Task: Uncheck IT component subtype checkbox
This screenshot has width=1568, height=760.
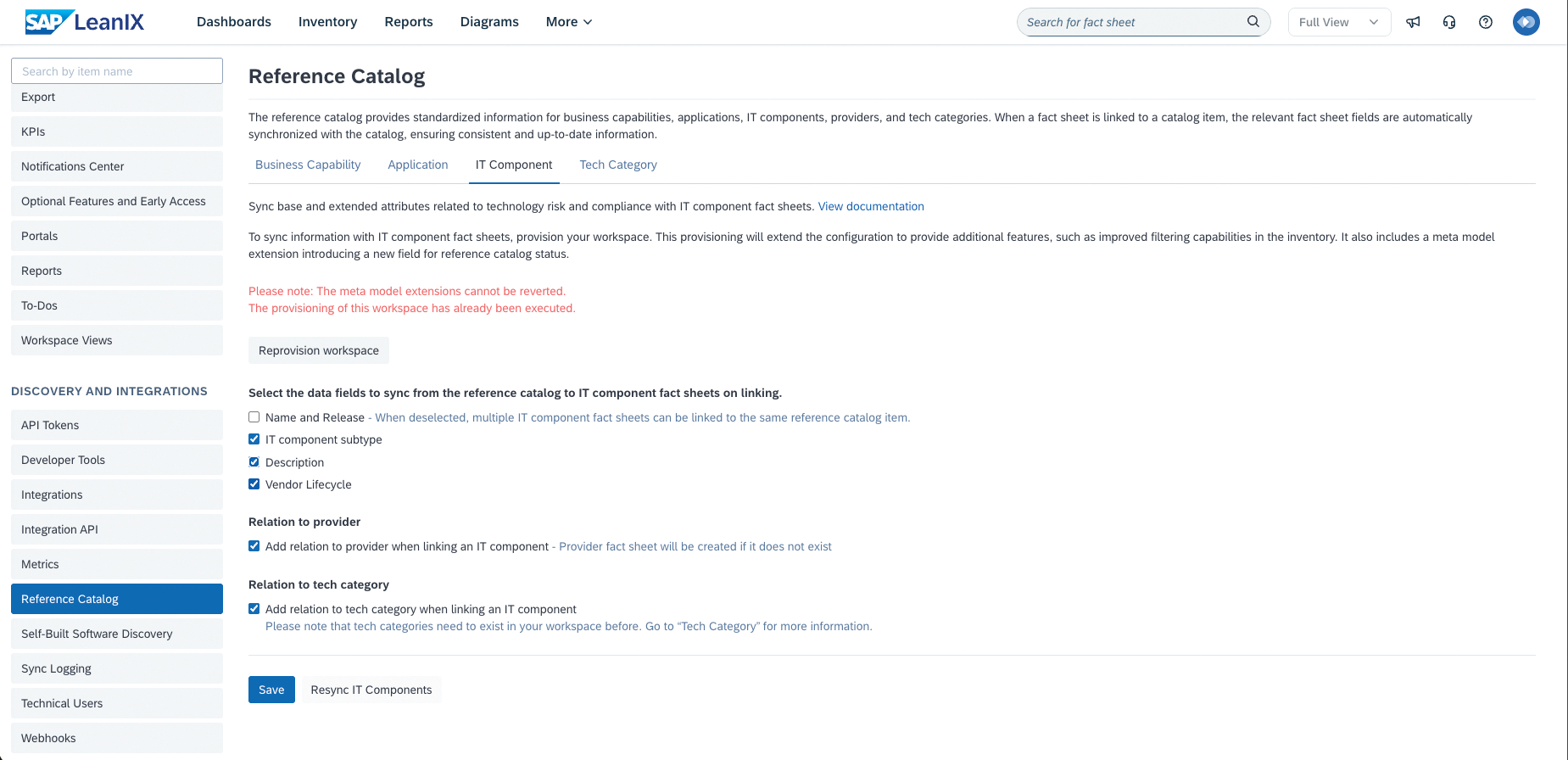Action: (254, 439)
